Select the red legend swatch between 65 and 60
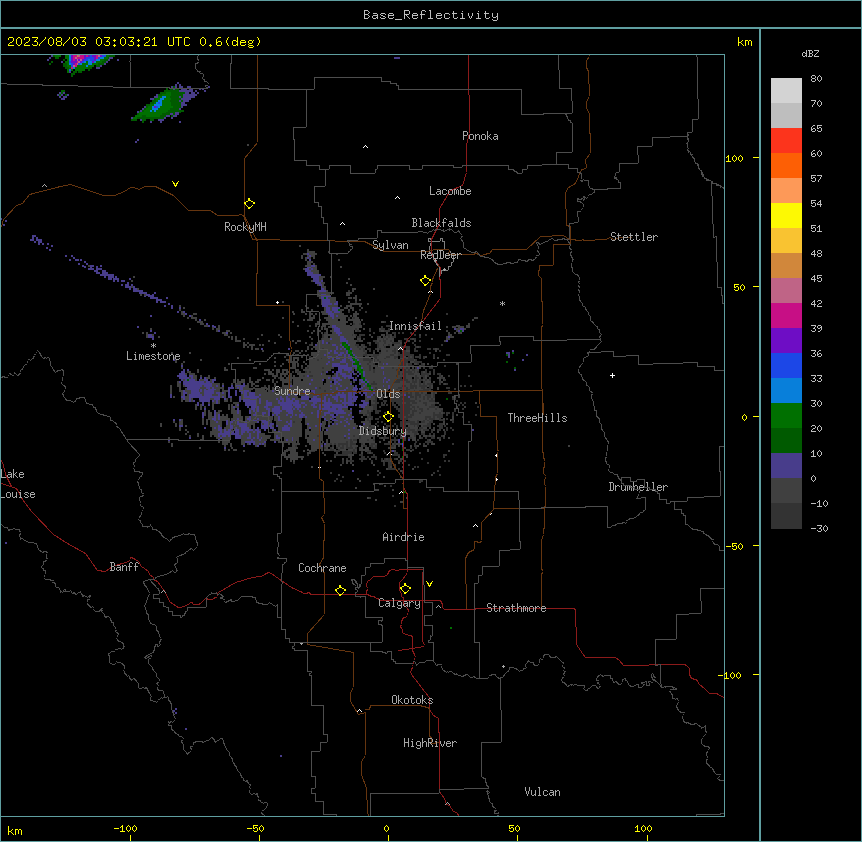The height and width of the screenshot is (842, 862). coord(786,141)
